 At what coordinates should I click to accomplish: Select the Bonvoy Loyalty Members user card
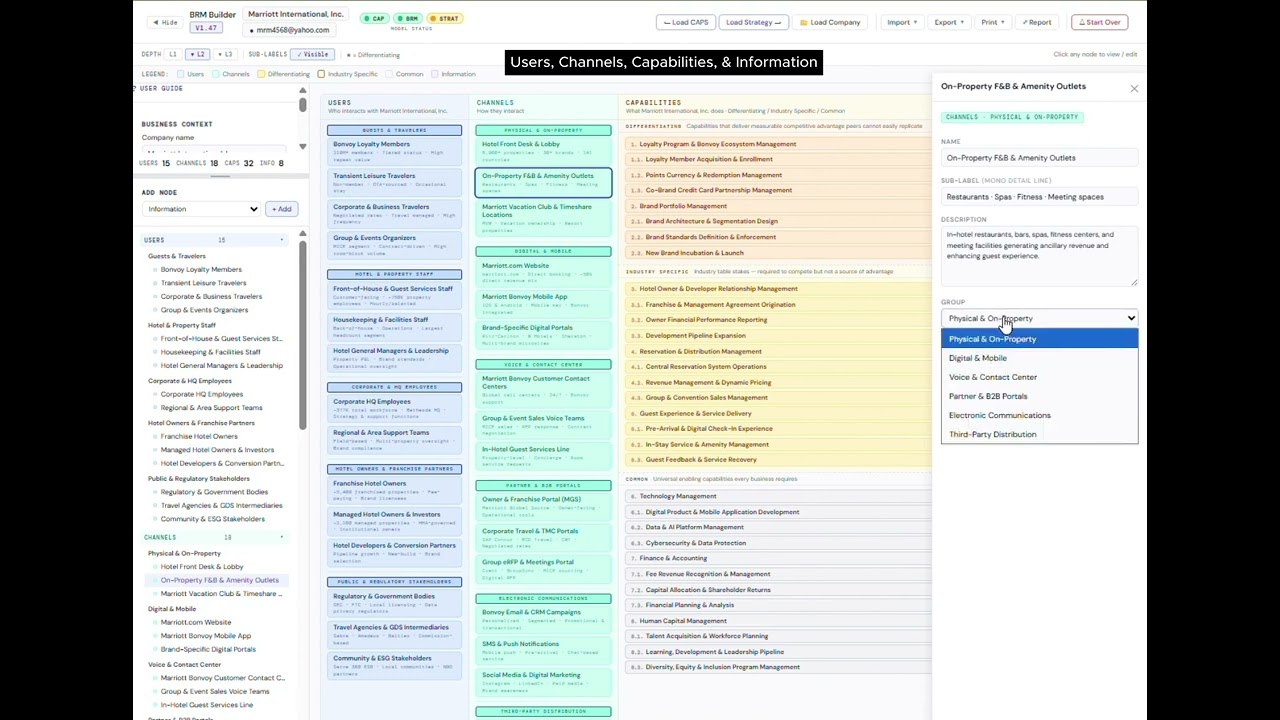coord(394,152)
